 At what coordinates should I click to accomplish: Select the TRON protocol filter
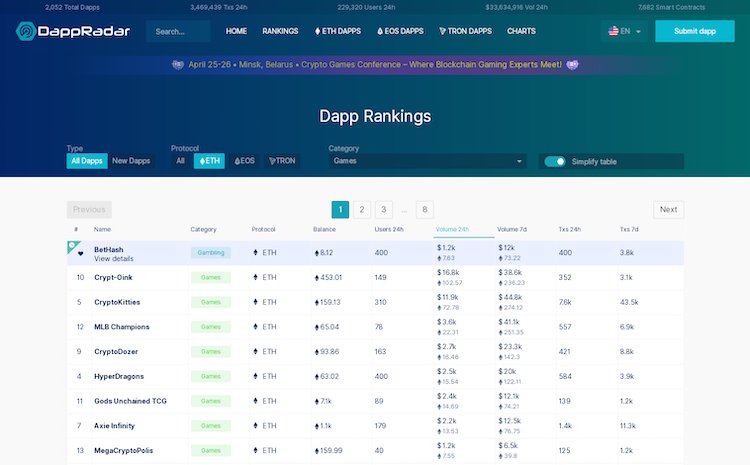point(282,161)
